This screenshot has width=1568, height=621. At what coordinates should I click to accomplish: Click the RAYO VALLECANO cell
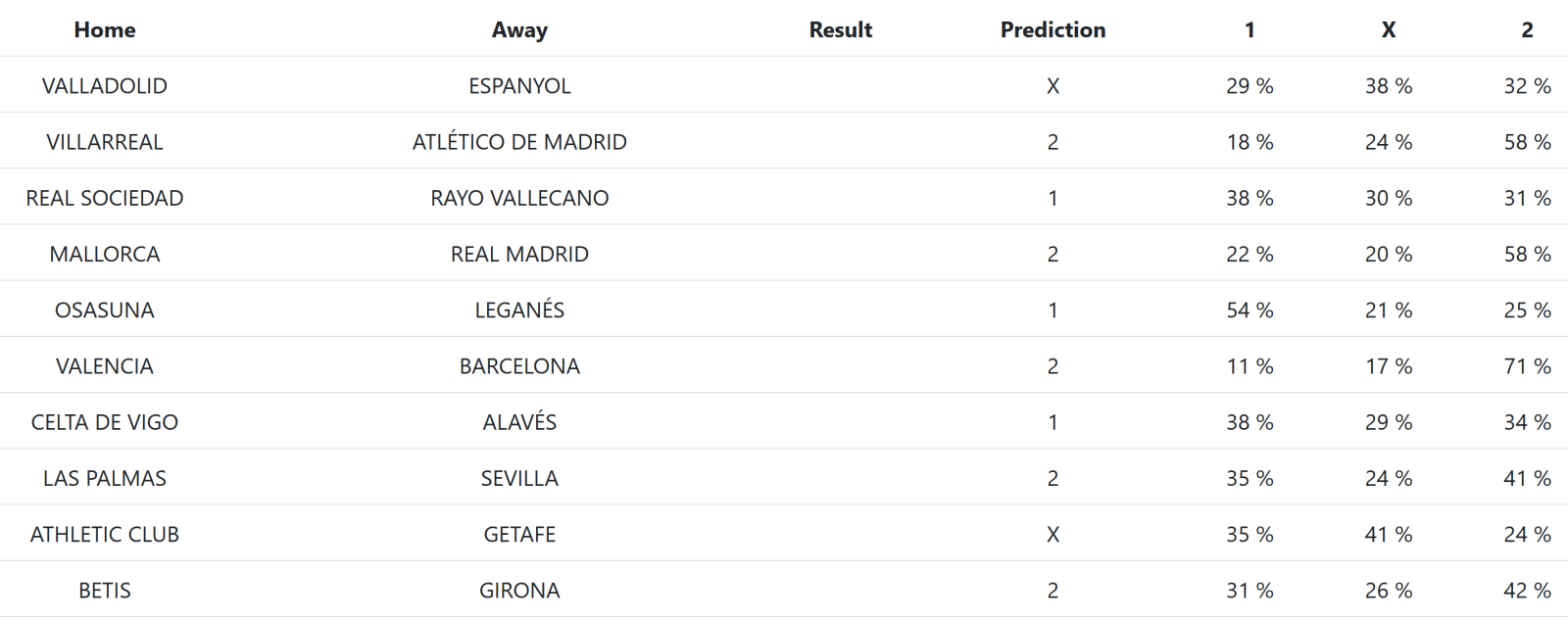pos(519,198)
